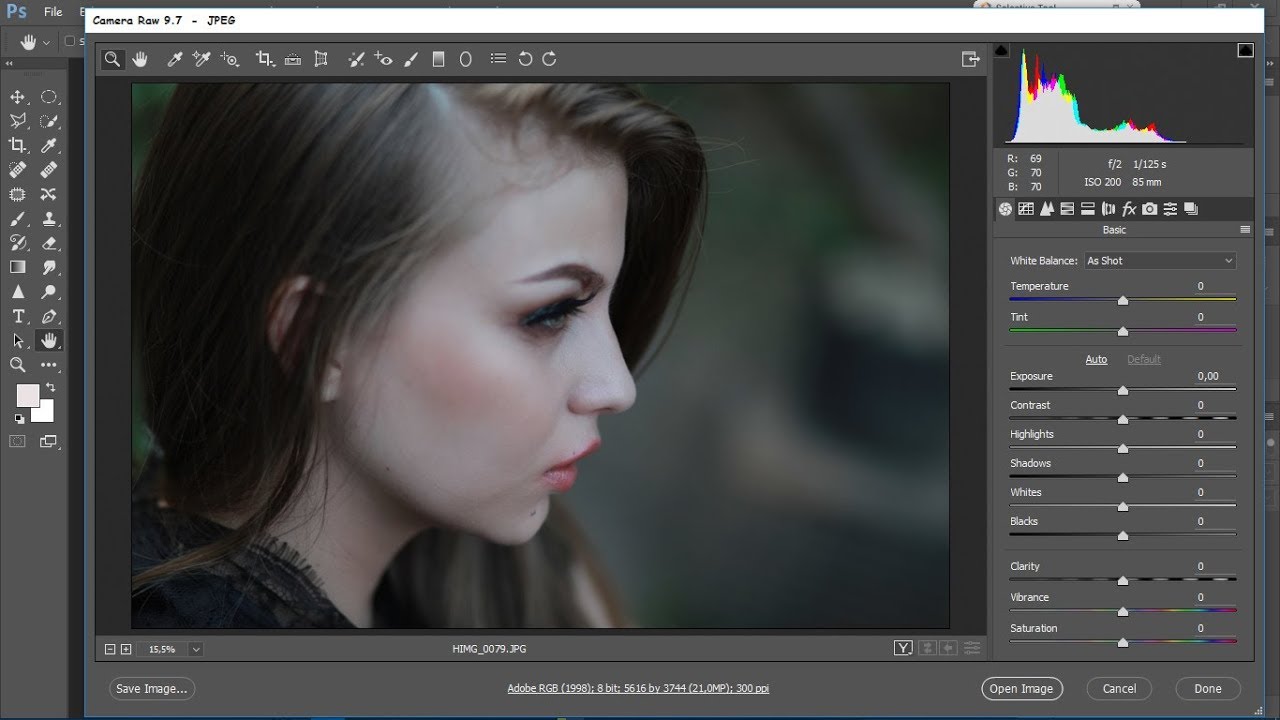Toggle highlight clipping warning in histogram

1245,51
